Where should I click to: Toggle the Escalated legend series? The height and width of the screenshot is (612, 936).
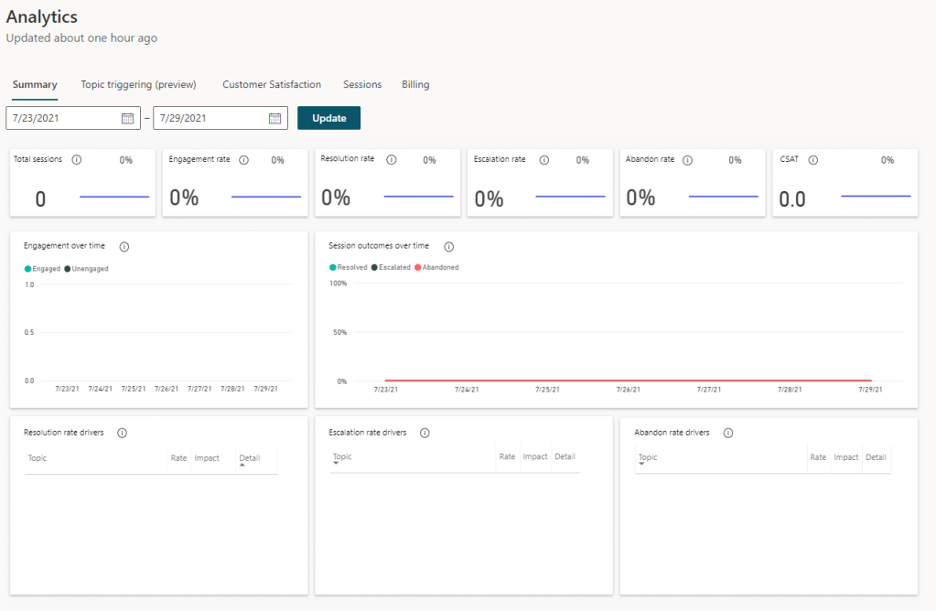pos(391,268)
